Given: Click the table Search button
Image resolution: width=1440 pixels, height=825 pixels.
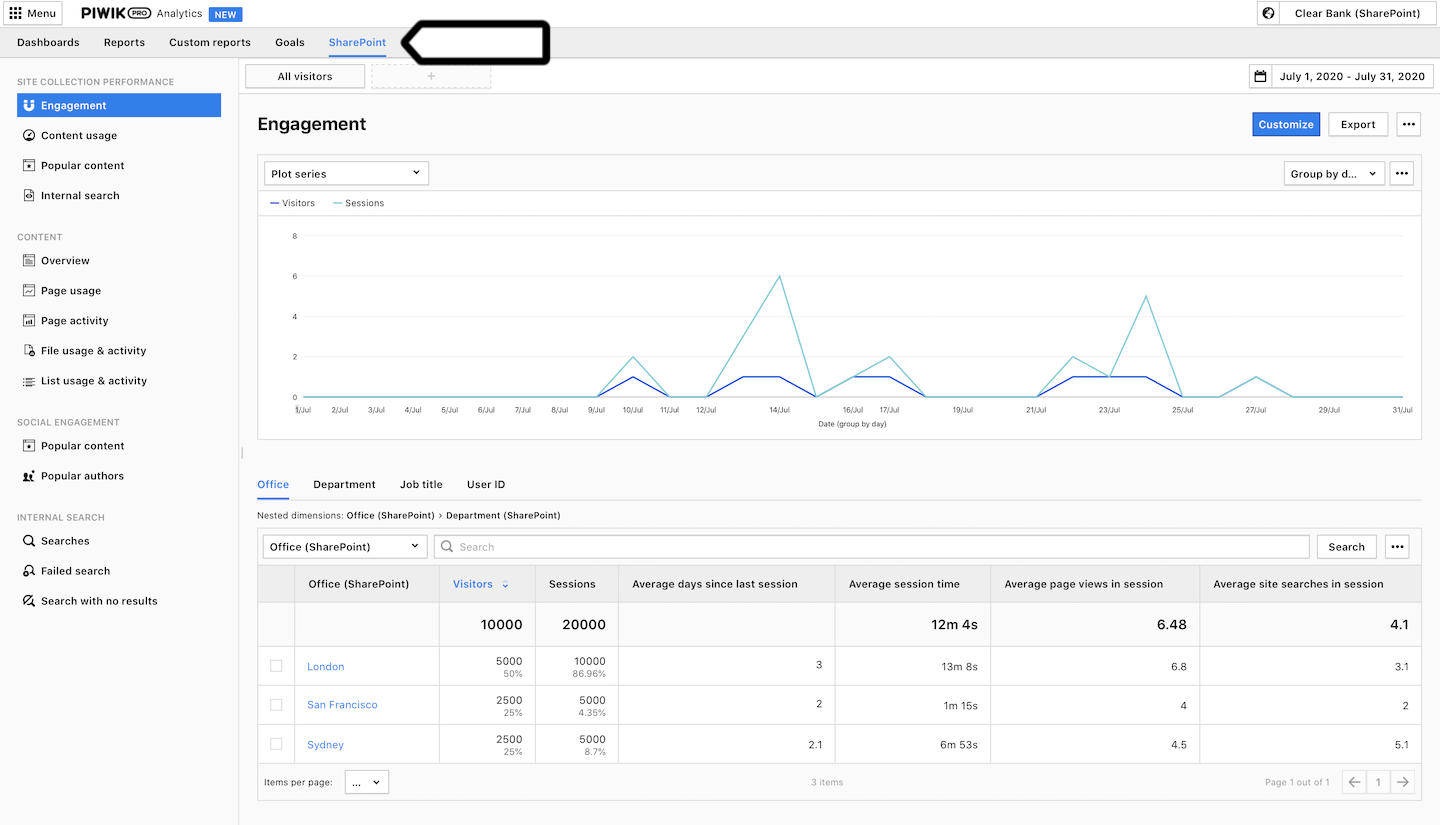Looking at the screenshot, I should [1346, 546].
